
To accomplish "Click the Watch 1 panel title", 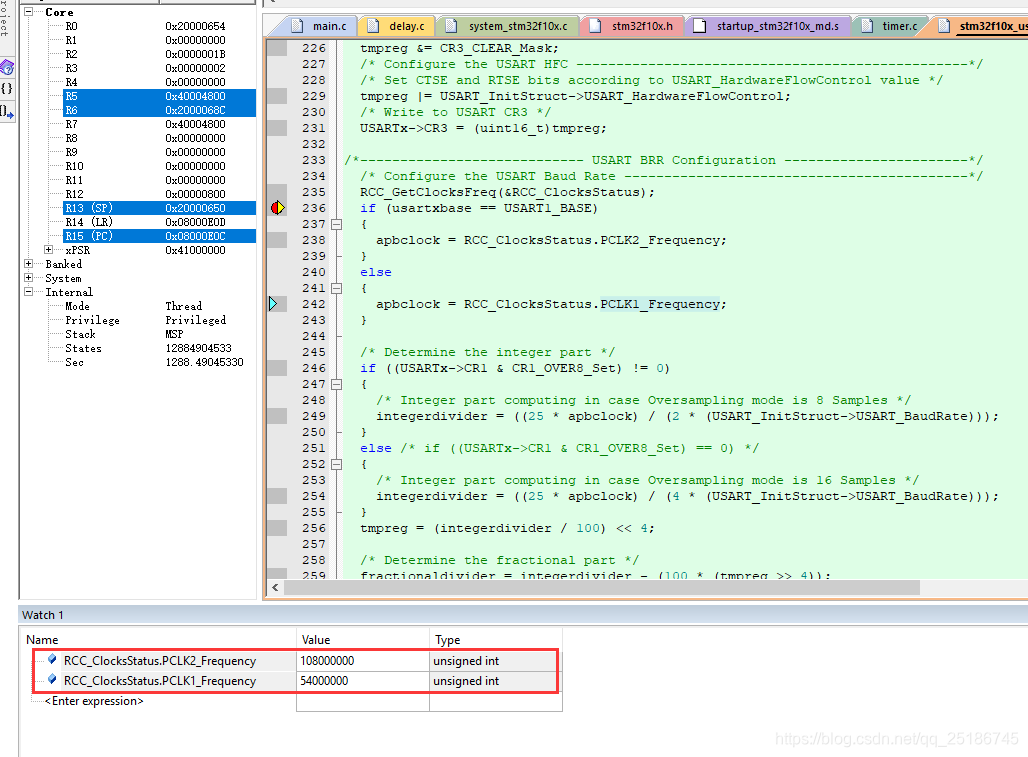I will click(43, 615).
